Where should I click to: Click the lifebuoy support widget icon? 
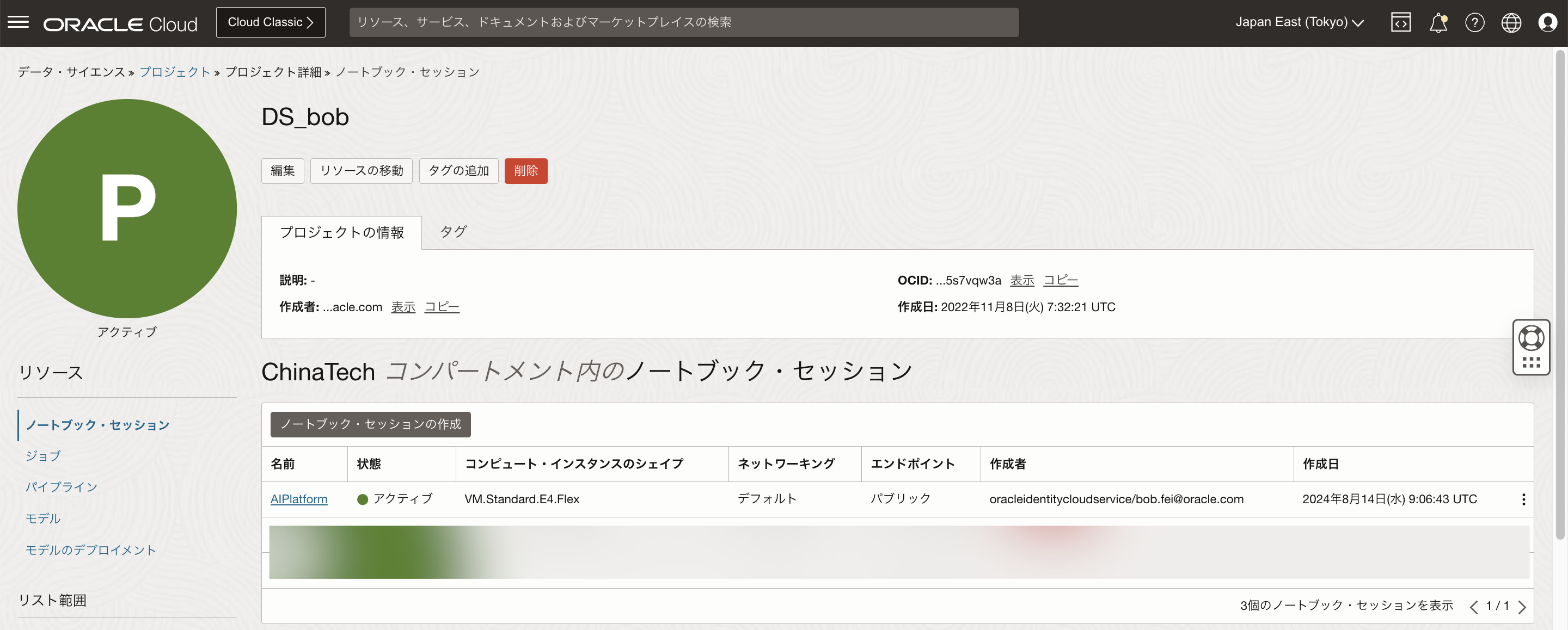(x=1531, y=338)
